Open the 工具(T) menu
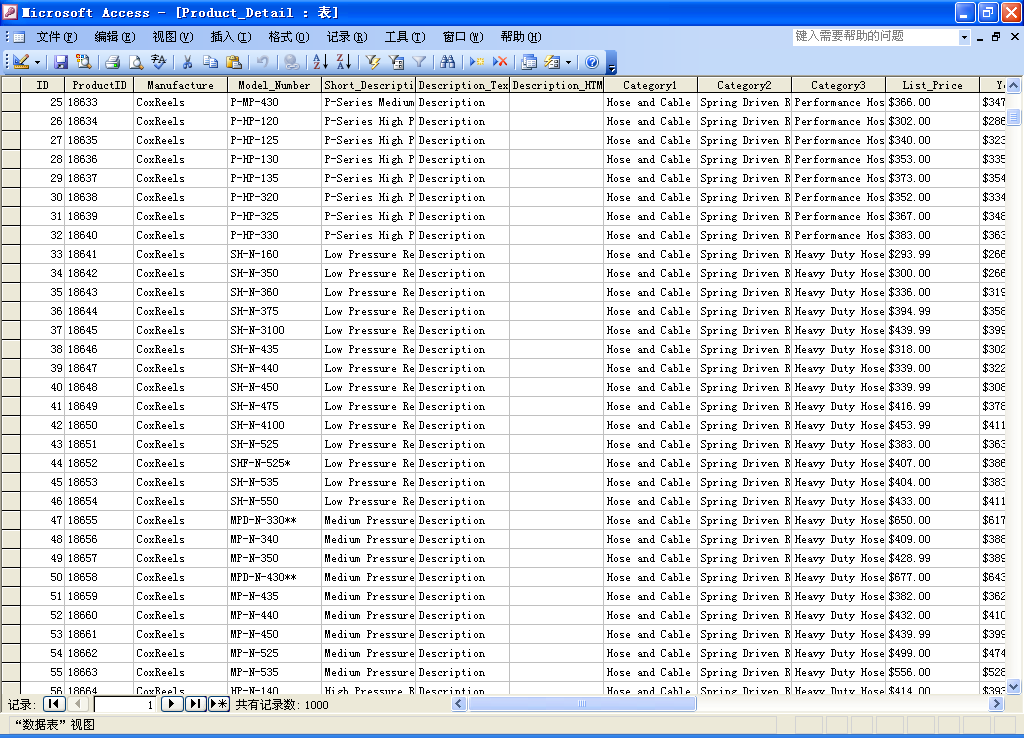 (x=404, y=37)
